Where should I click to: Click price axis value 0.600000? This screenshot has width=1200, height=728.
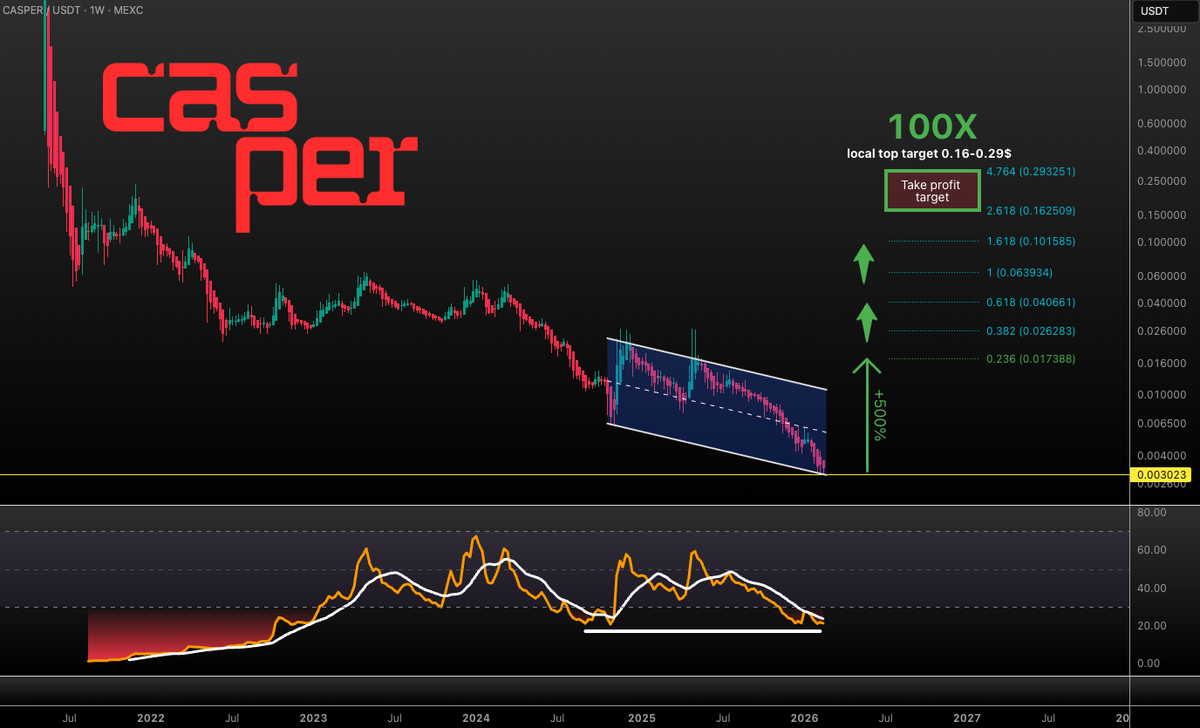pos(1163,124)
